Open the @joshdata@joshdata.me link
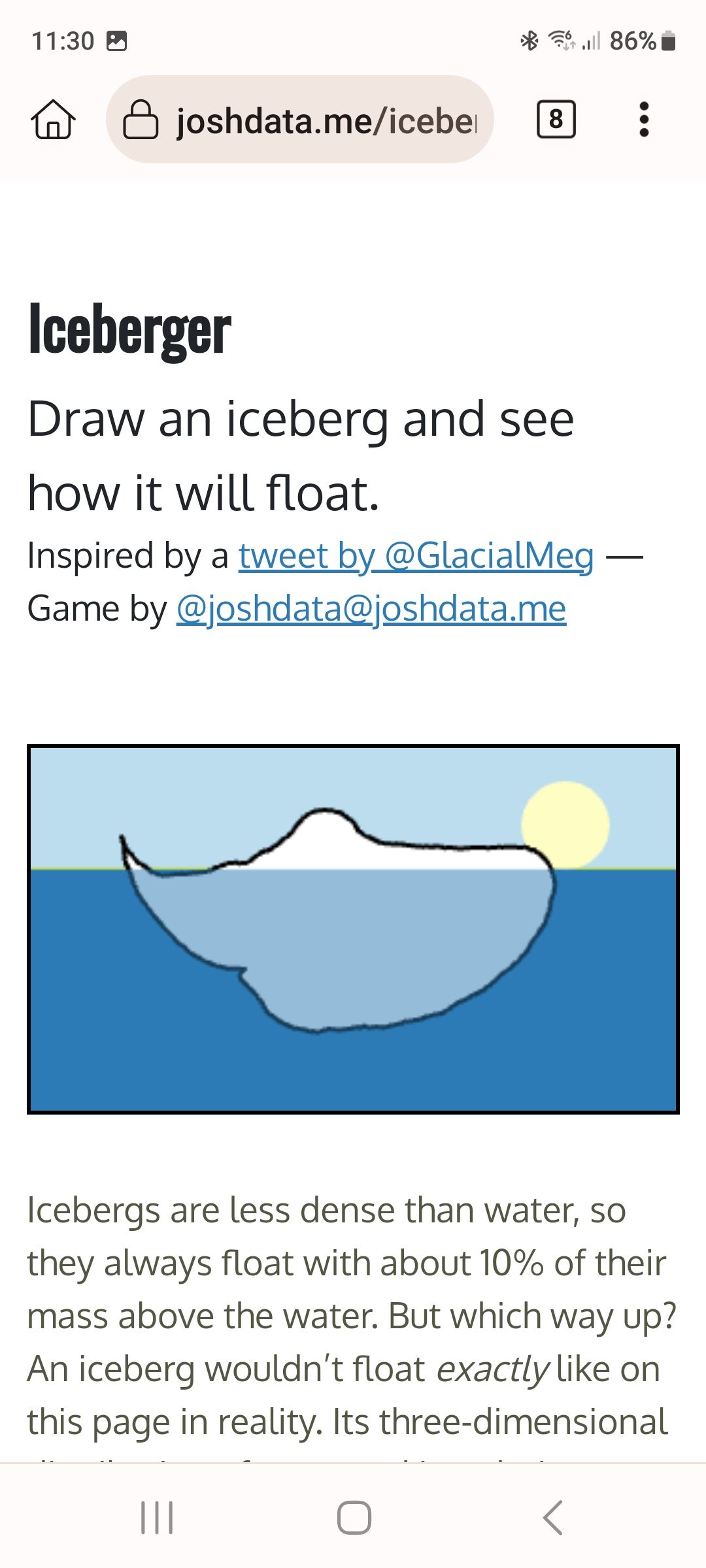Image resolution: width=706 pixels, height=1568 pixels. pyautogui.click(x=371, y=609)
